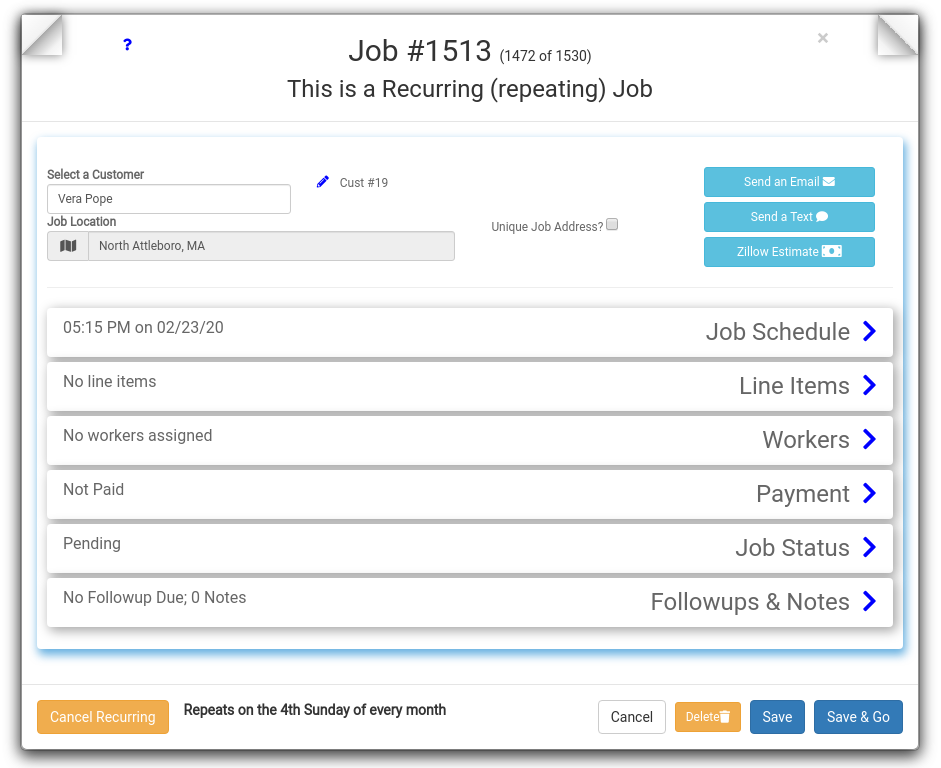Enable the Unique Job Address checkbox

[611, 224]
